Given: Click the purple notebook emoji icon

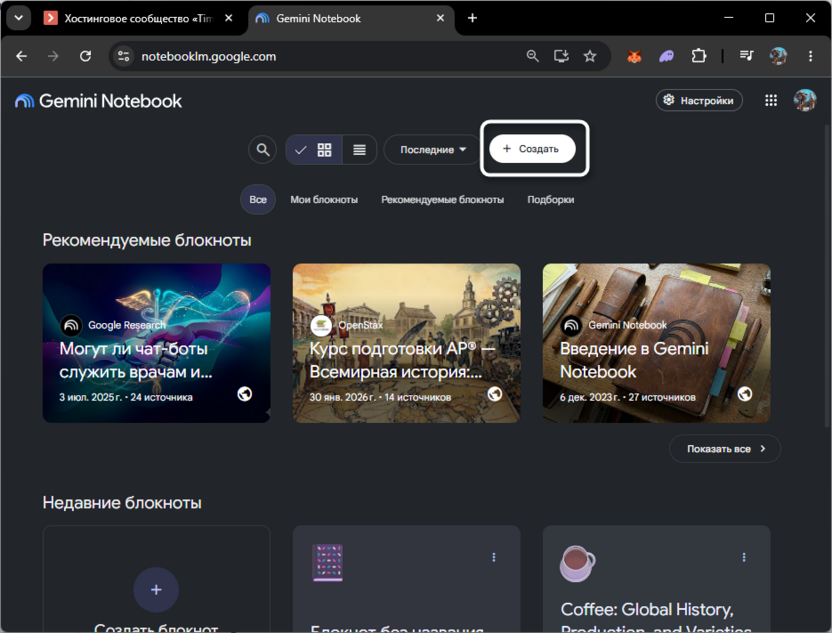Looking at the screenshot, I should (x=328, y=562).
